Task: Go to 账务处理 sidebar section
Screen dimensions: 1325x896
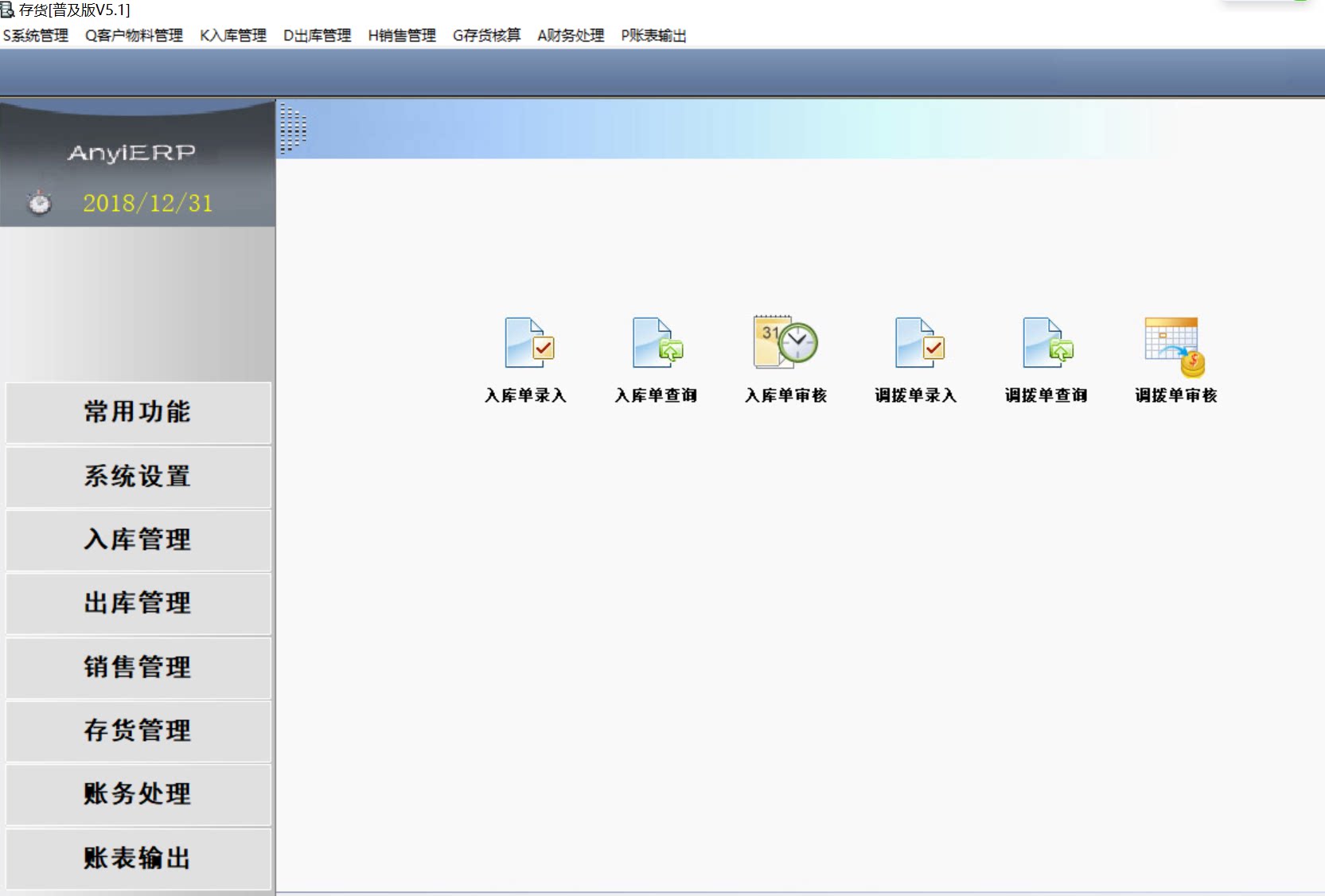Action: (138, 794)
